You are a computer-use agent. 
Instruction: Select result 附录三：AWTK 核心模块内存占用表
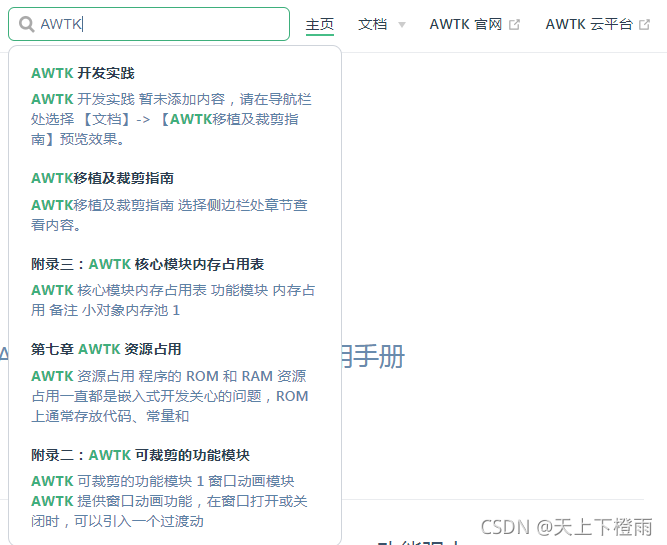148,264
